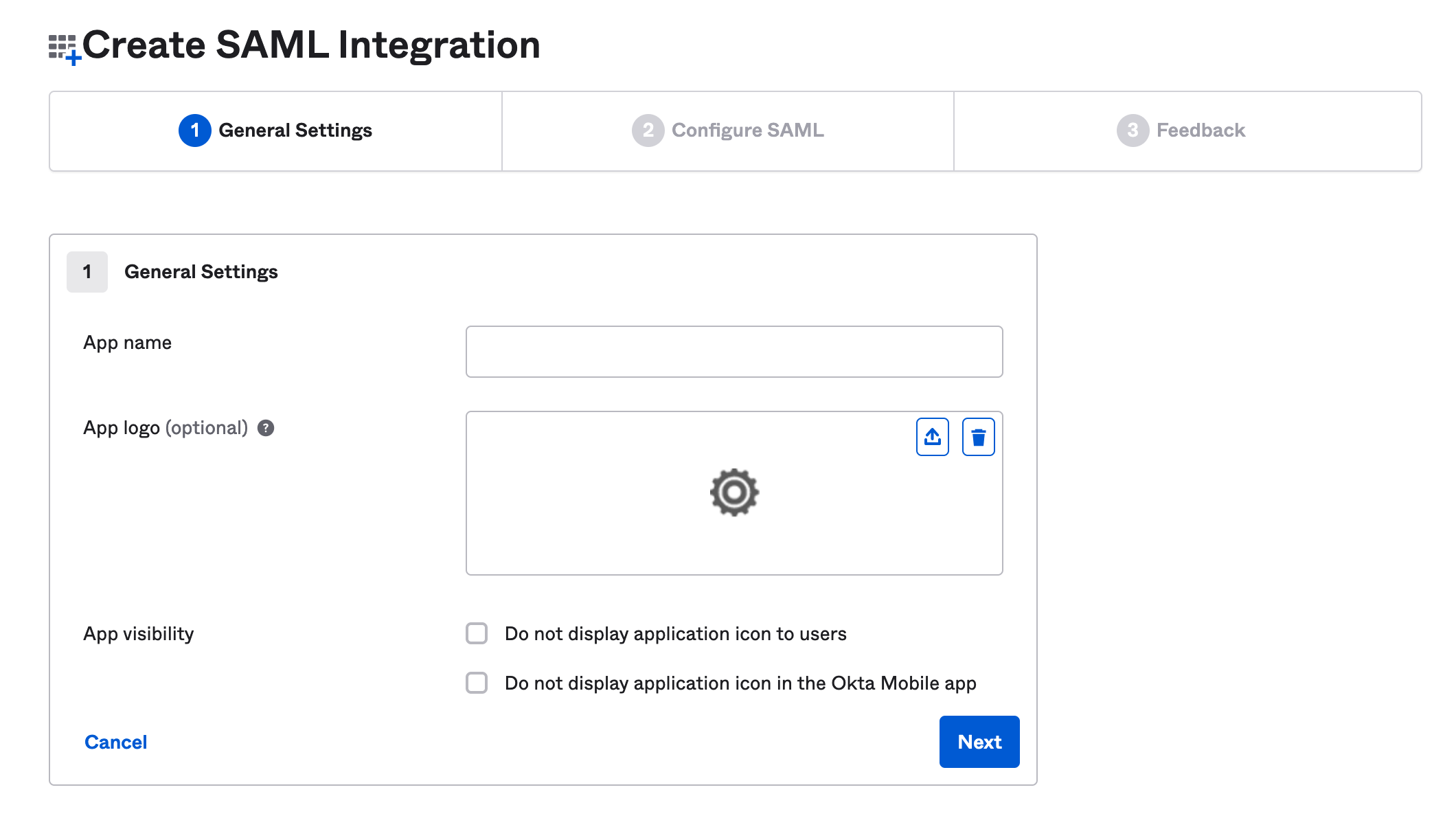Open the Configure SAML step tab

[x=747, y=131]
